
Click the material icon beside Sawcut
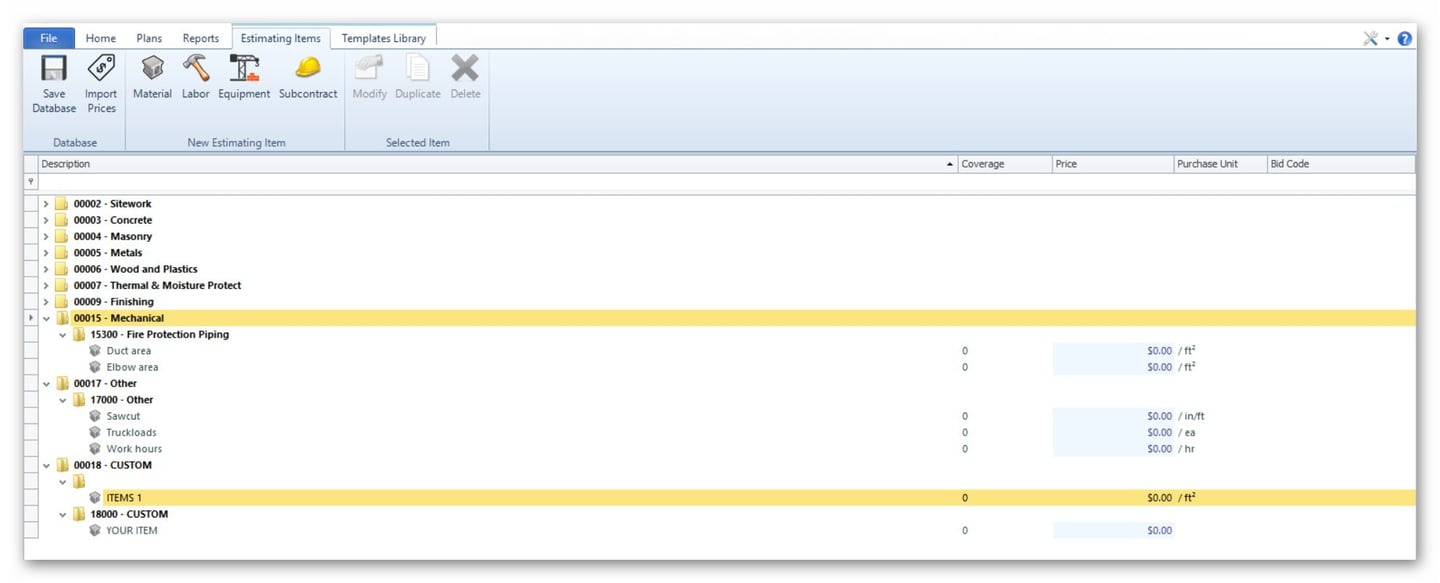(95, 416)
